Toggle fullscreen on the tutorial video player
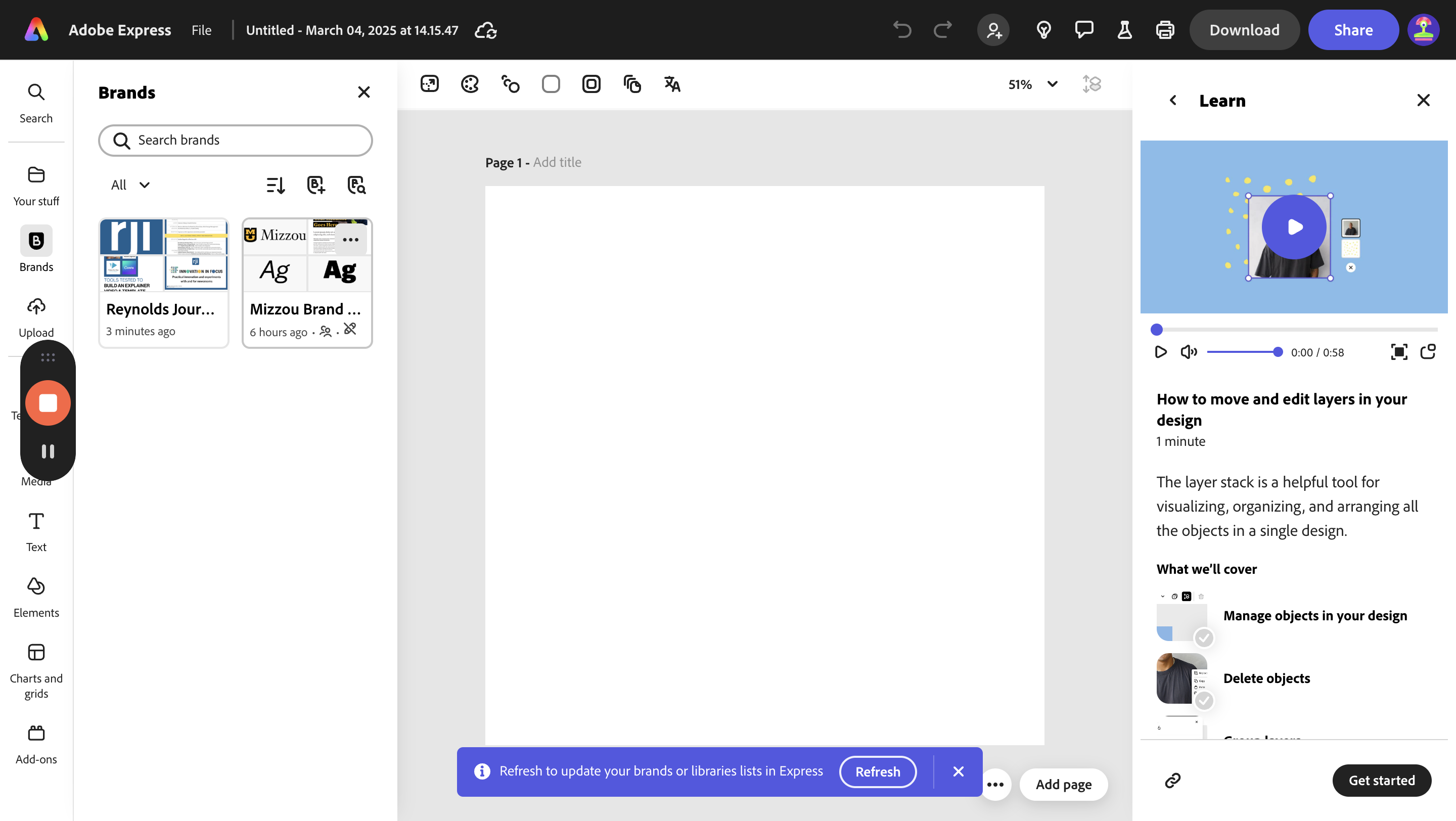Viewport: 1456px width, 821px height. click(x=1399, y=352)
